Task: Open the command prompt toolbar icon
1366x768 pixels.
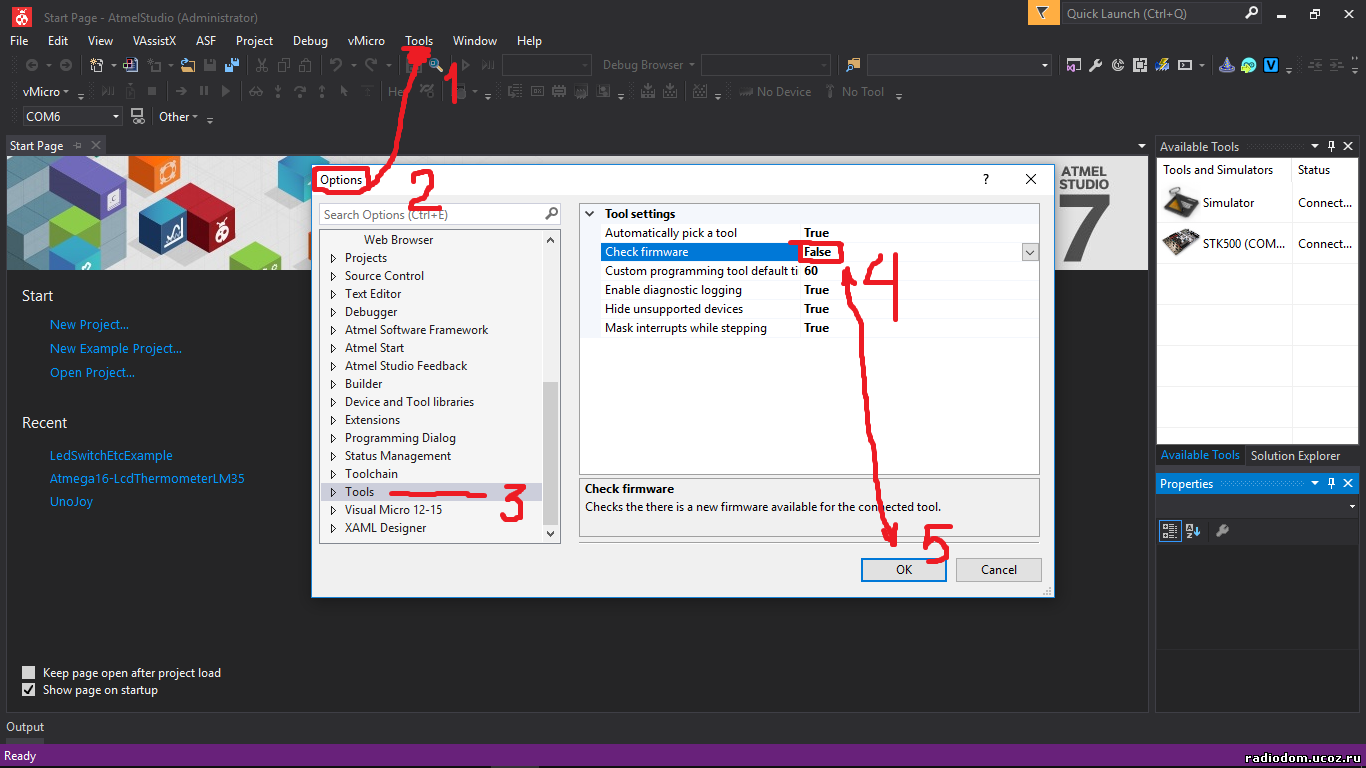Action: coord(1184,65)
